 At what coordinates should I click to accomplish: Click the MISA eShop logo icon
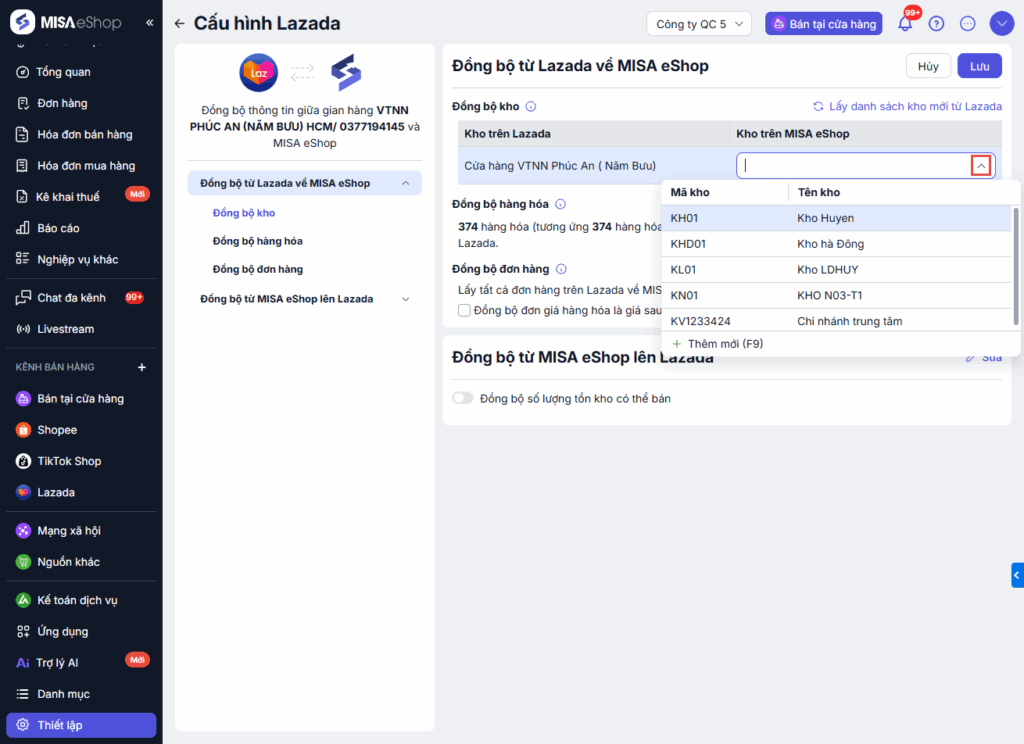coord(22,22)
